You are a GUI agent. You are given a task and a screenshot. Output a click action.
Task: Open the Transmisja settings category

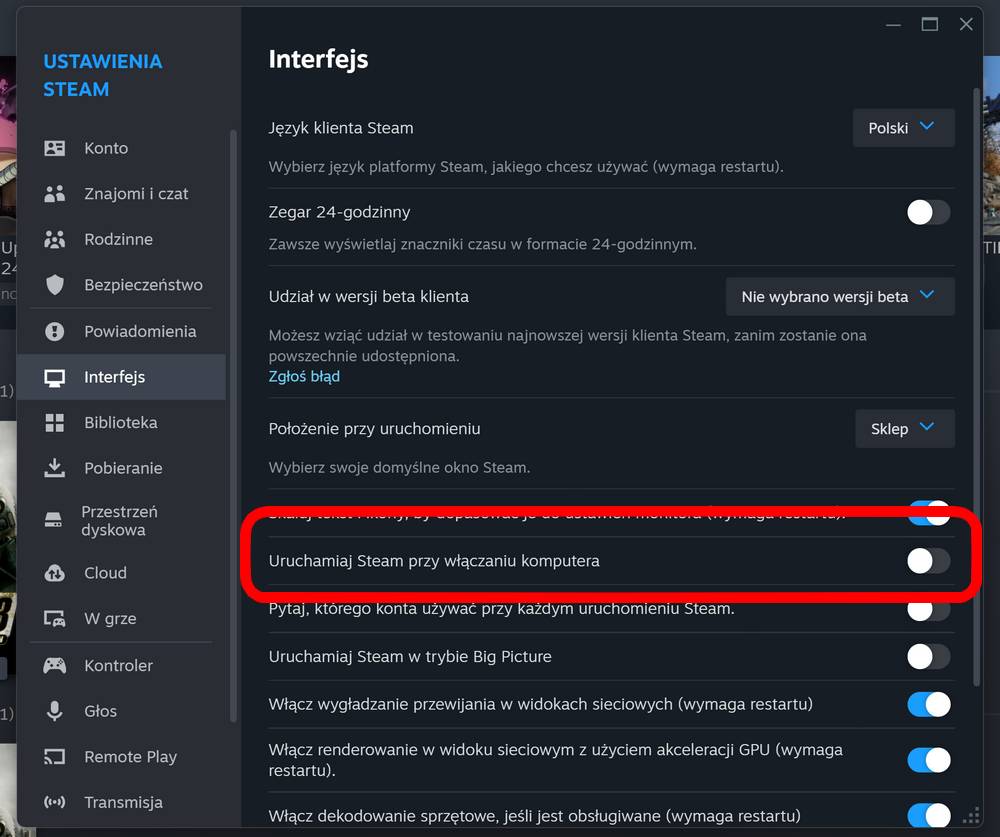click(x=121, y=803)
